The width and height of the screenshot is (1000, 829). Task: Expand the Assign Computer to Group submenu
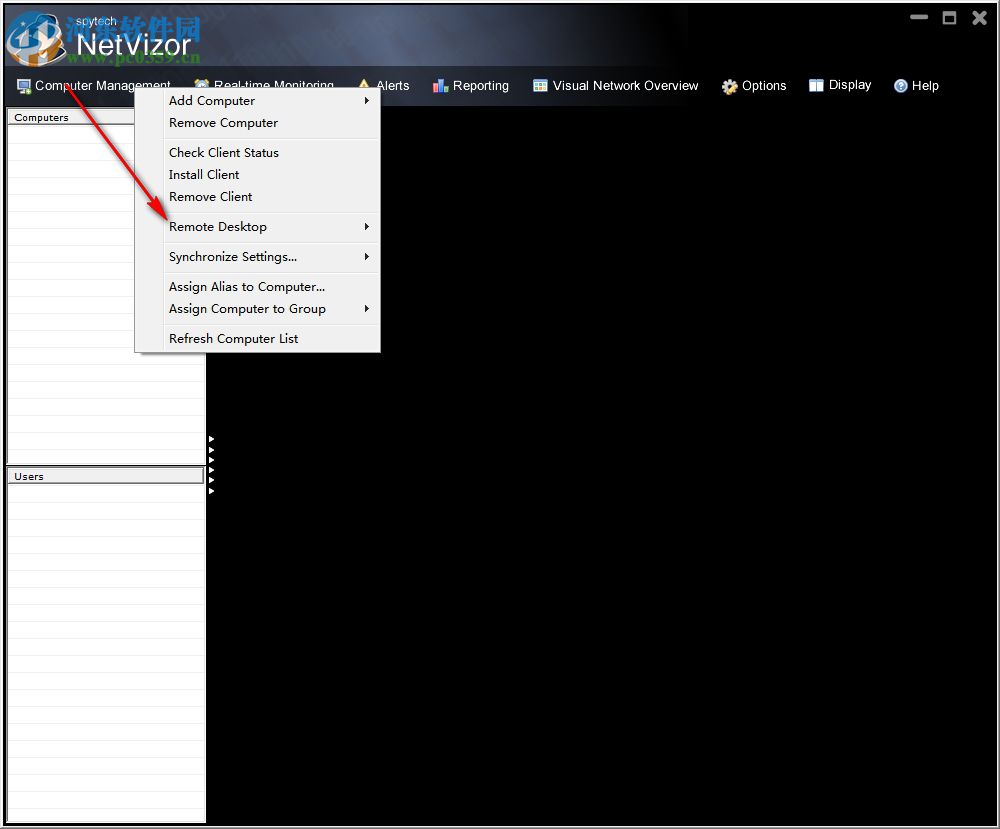[367, 309]
